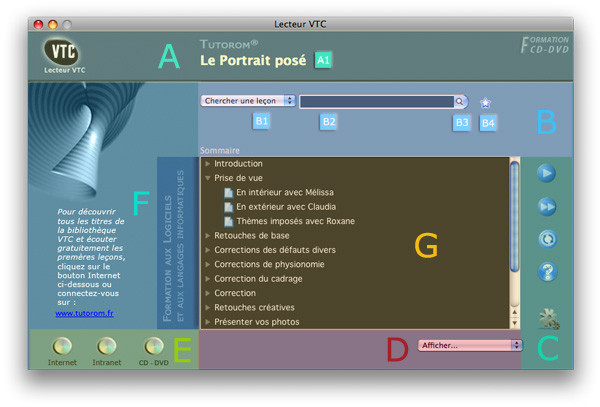
Task: Click the 'Sommaire' heading
Action: [220, 150]
